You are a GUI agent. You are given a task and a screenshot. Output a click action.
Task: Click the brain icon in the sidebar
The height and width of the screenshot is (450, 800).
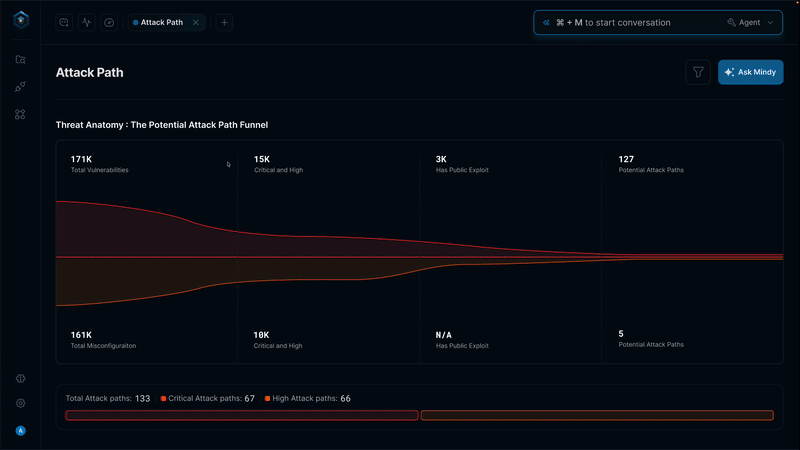coord(20,379)
